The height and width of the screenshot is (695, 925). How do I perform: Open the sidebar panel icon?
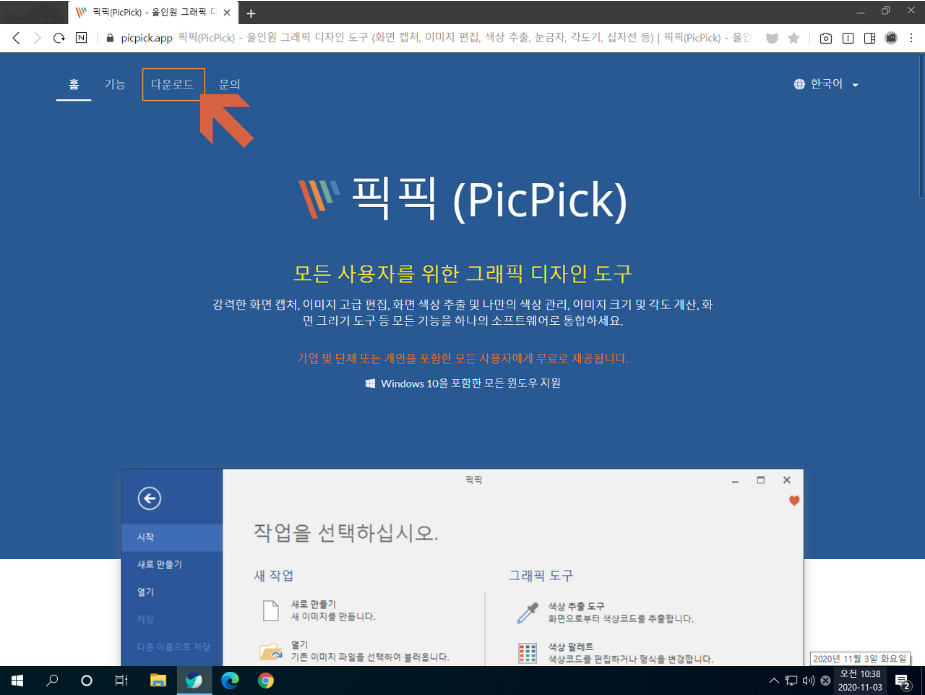coord(870,38)
